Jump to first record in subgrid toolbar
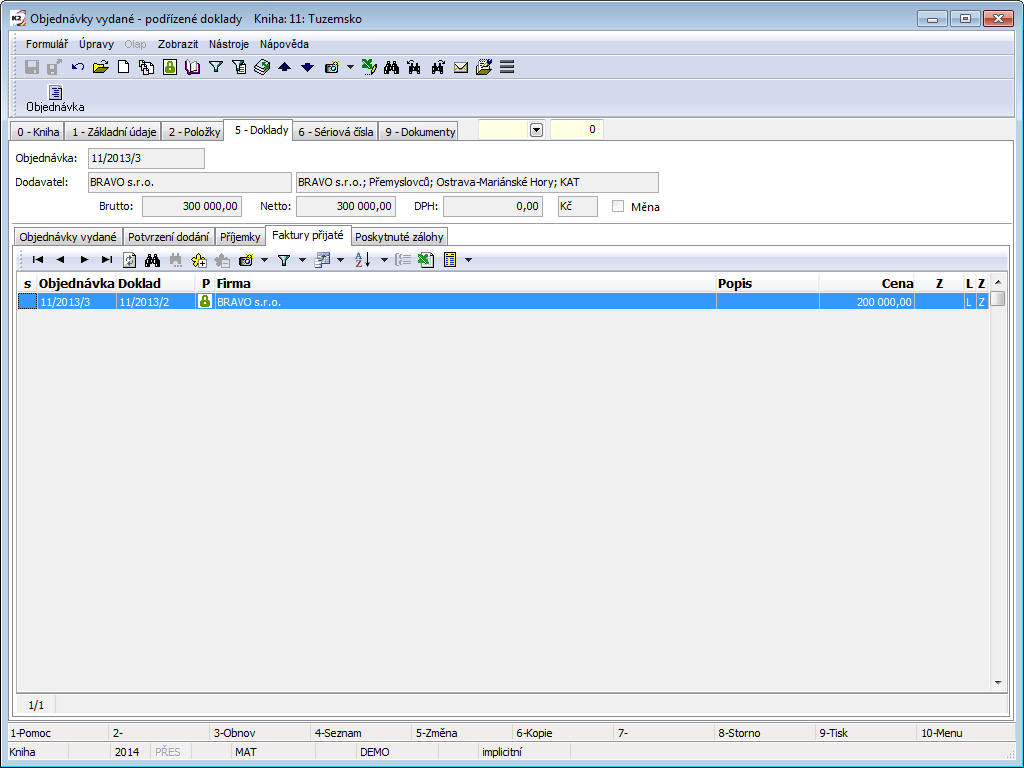The width and height of the screenshot is (1024, 768). tap(38, 260)
